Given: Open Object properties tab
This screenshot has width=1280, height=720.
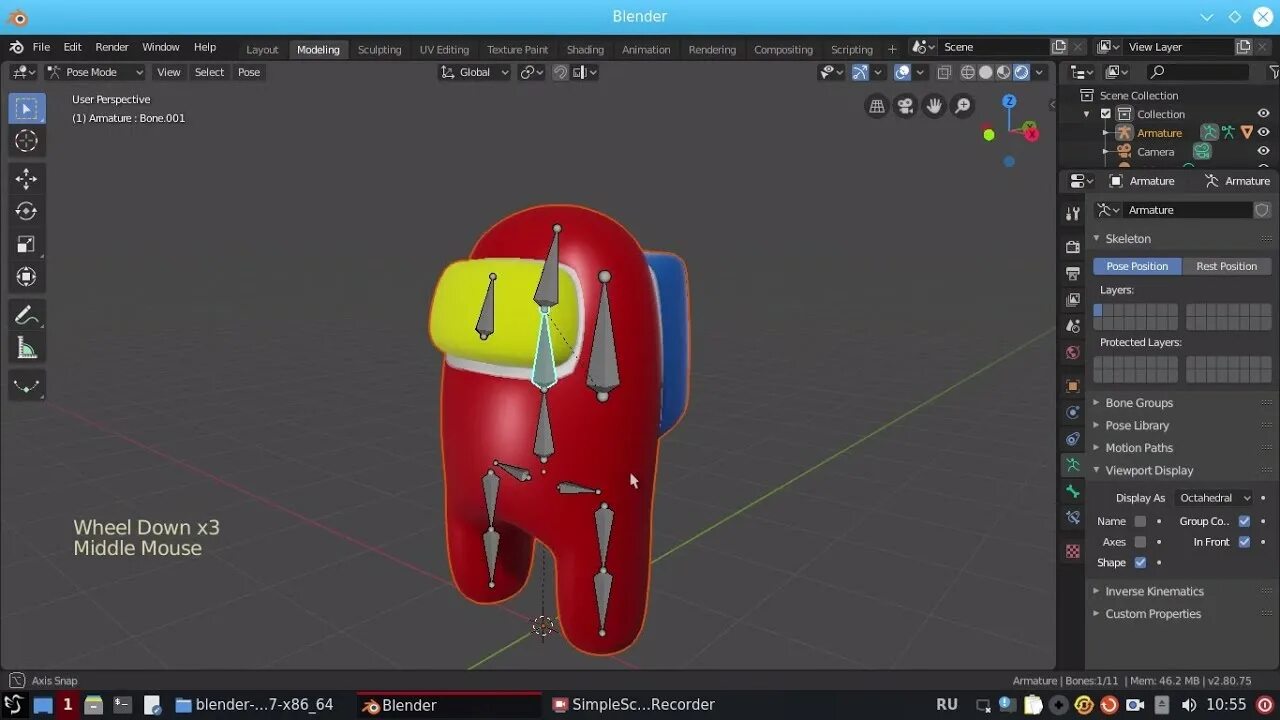Looking at the screenshot, I should point(1073,386).
